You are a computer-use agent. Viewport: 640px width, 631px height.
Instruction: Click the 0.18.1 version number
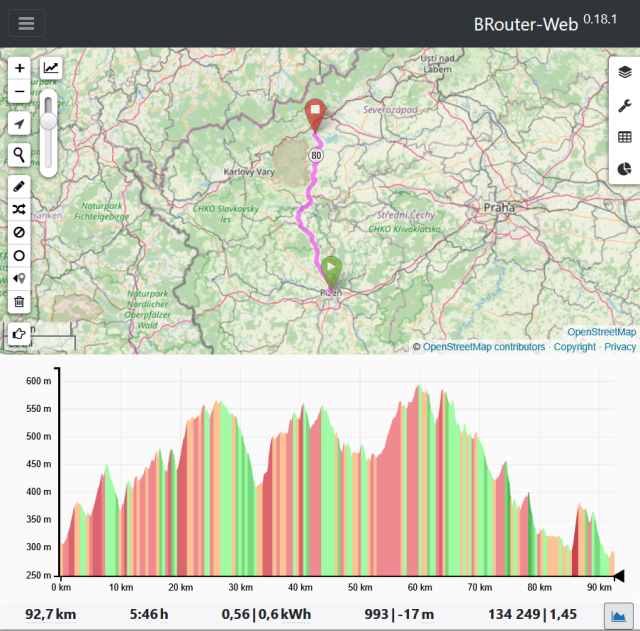click(x=600, y=19)
